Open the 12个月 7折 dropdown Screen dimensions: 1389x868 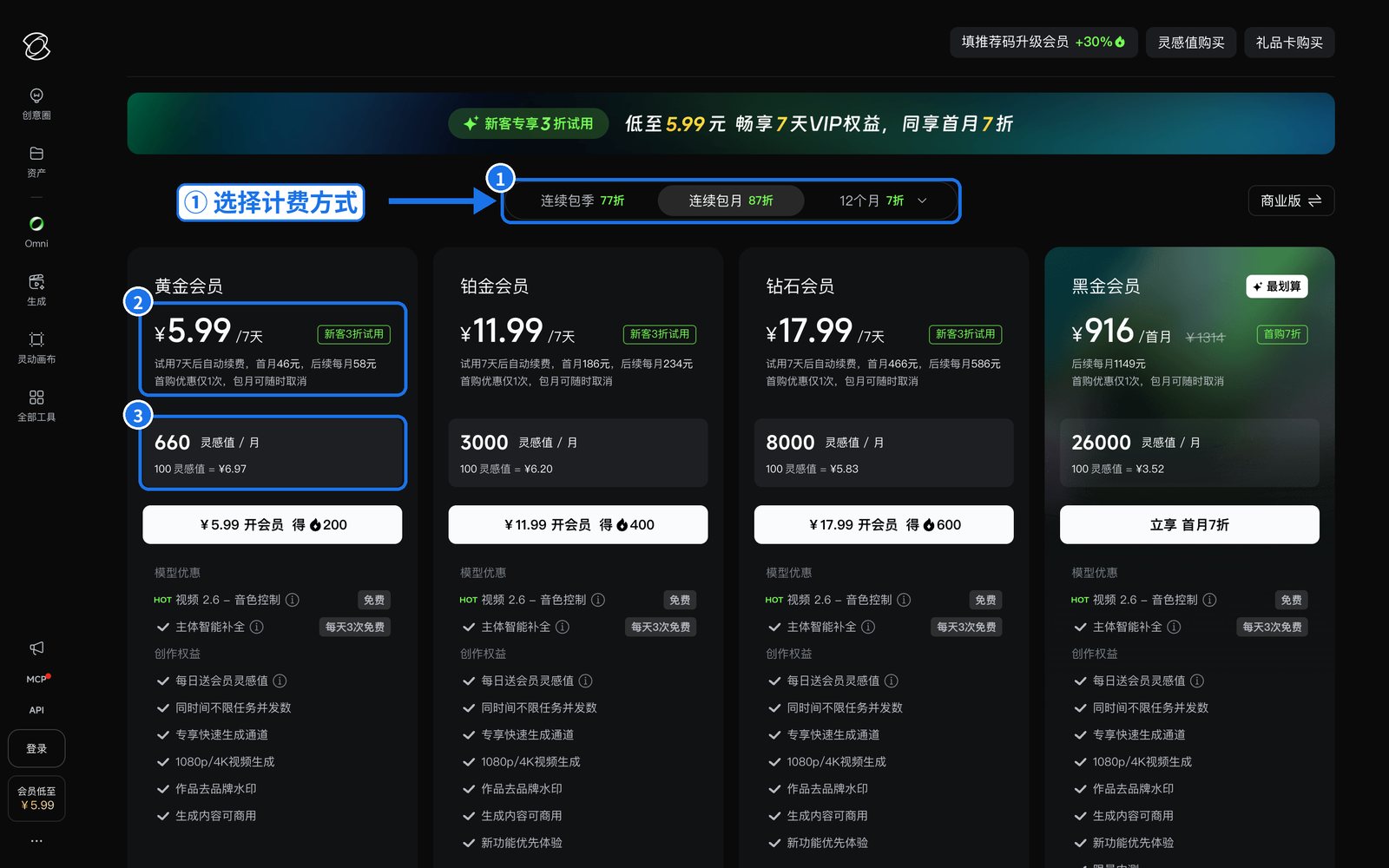coord(883,201)
